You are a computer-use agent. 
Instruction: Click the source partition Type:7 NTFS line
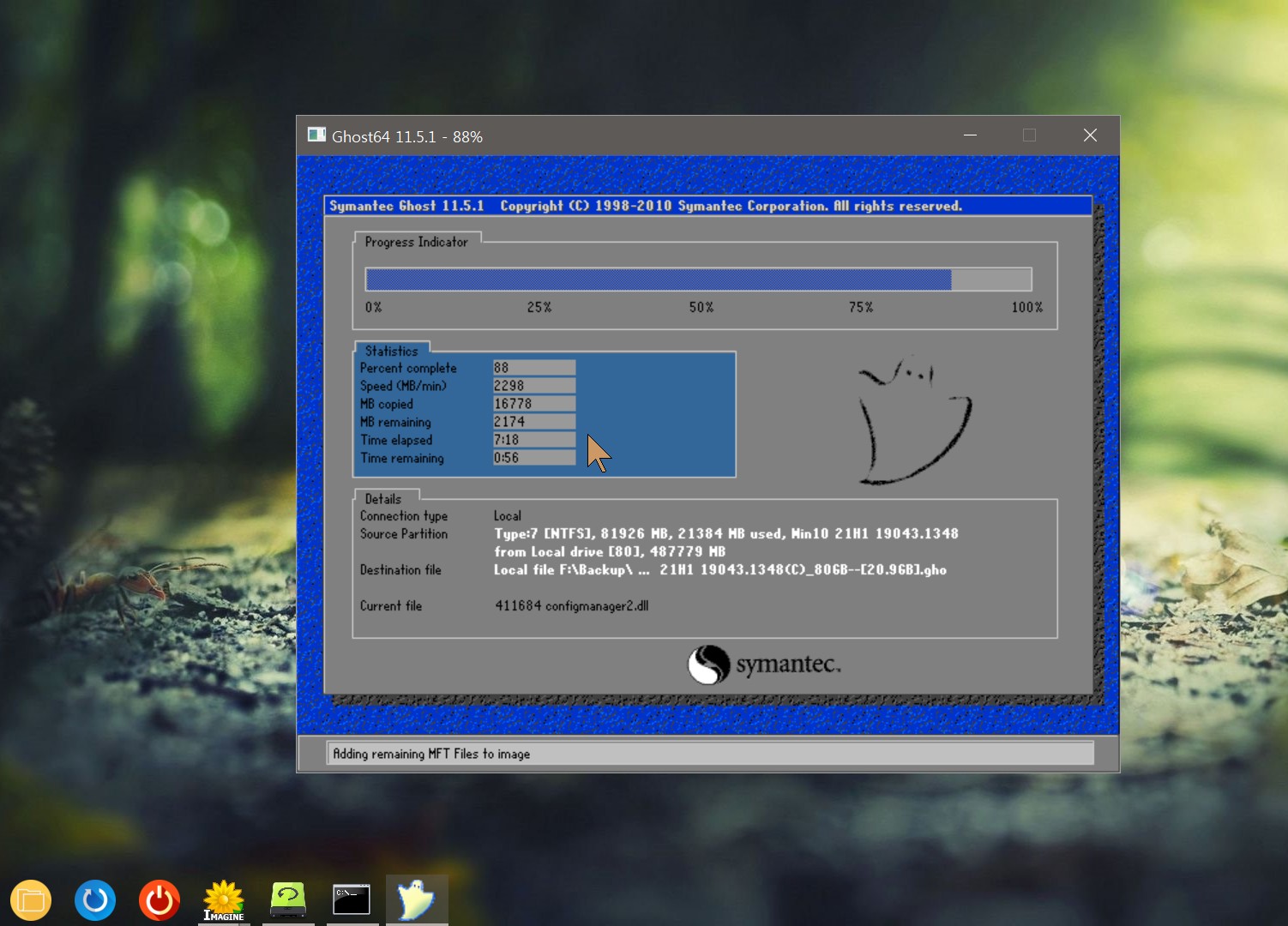point(726,534)
